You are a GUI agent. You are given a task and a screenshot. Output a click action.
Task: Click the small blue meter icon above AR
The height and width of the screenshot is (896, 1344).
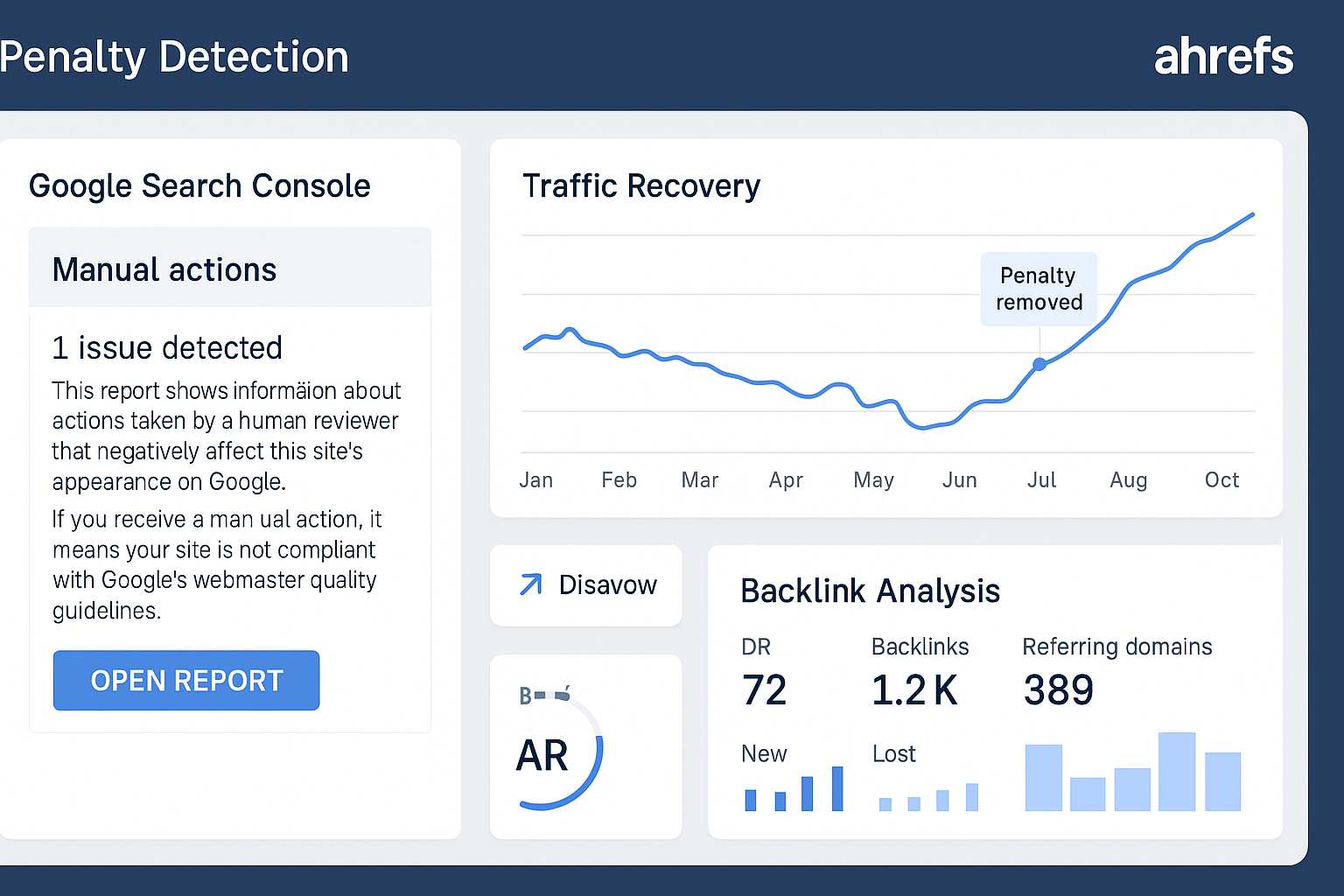542,694
